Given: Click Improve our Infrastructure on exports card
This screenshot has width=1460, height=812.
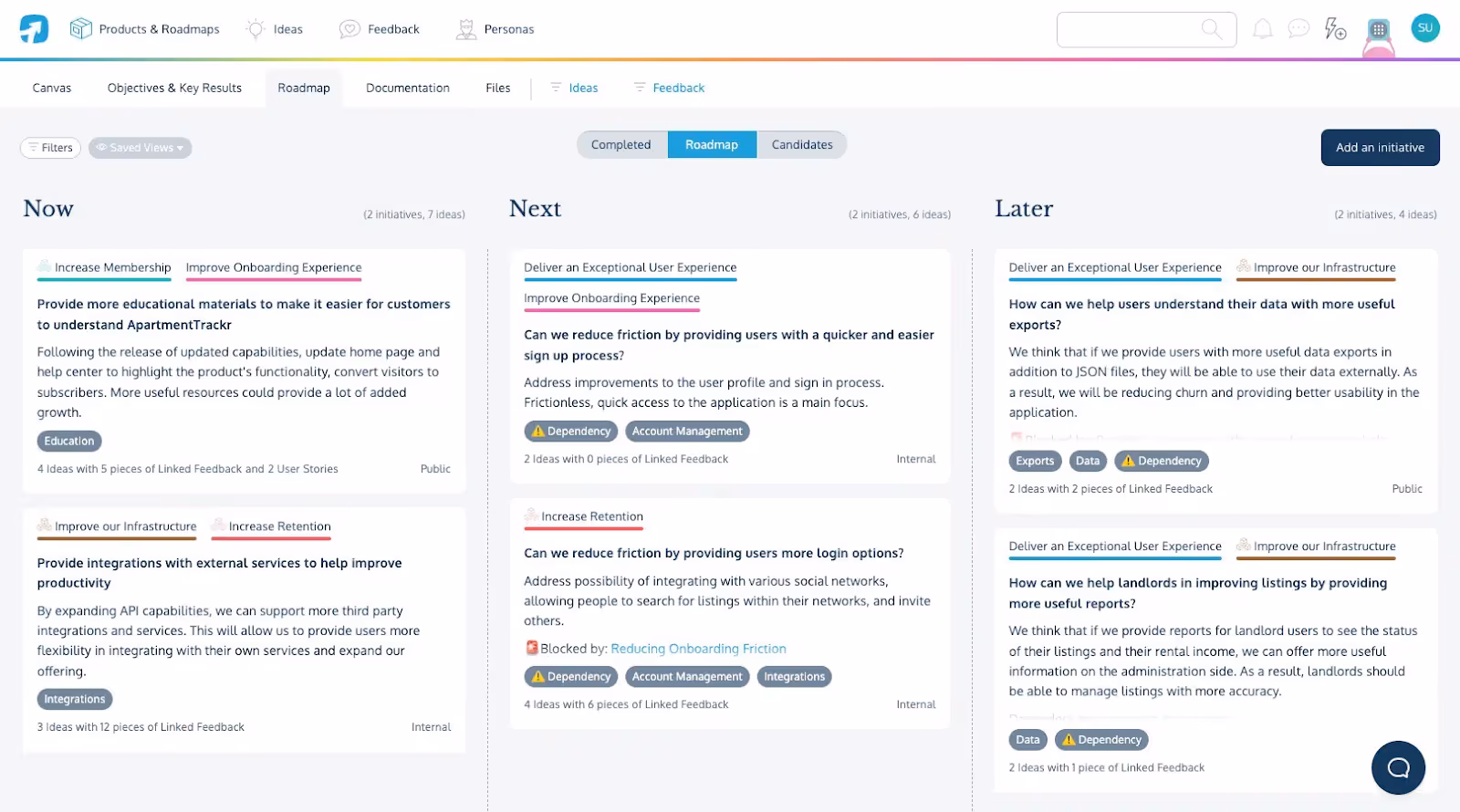Looking at the screenshot, I should point(1316,267).
